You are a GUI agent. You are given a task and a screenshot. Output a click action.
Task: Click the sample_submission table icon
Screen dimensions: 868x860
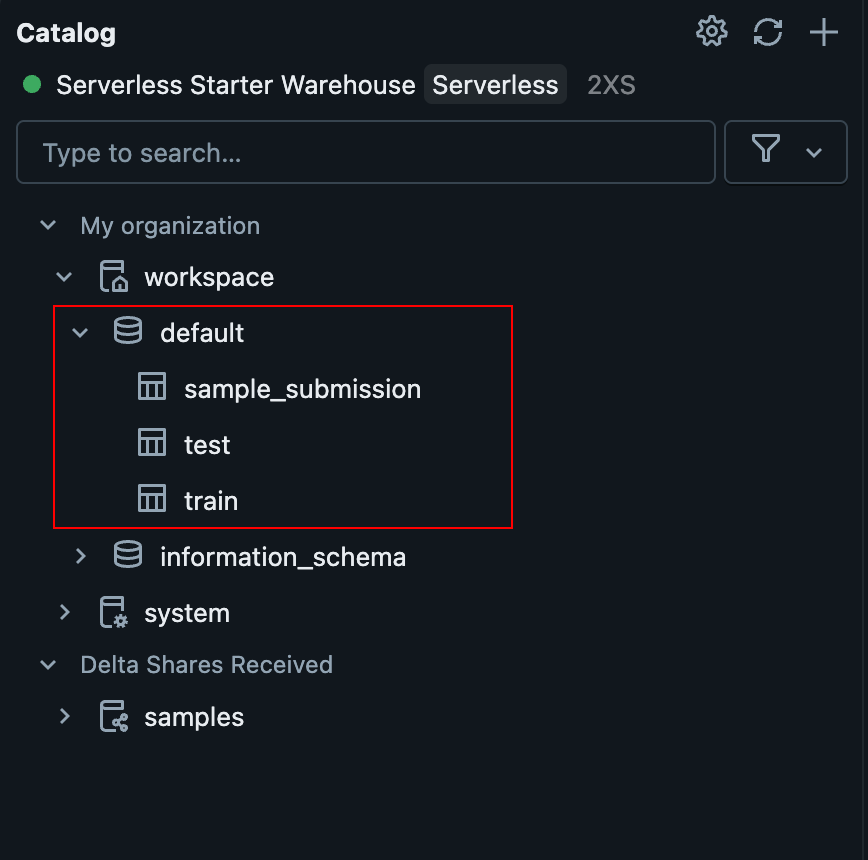point(152,386)
